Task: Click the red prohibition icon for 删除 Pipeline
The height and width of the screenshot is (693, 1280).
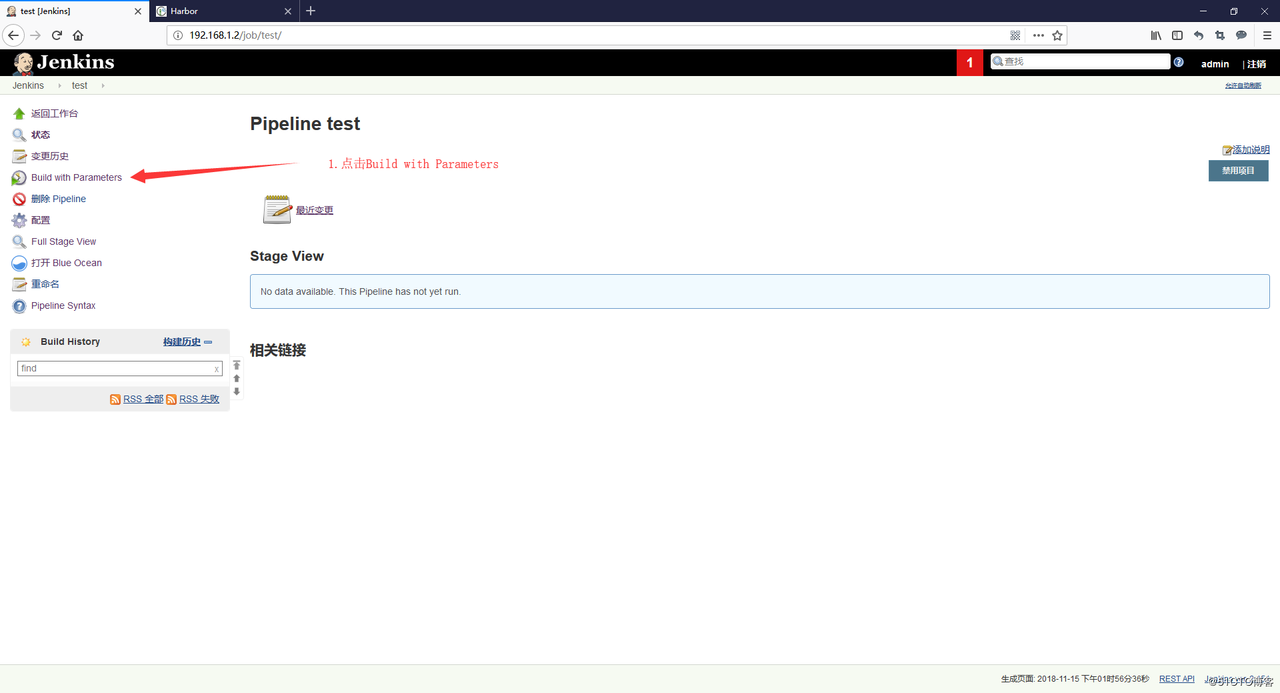Action: [19, 199]
